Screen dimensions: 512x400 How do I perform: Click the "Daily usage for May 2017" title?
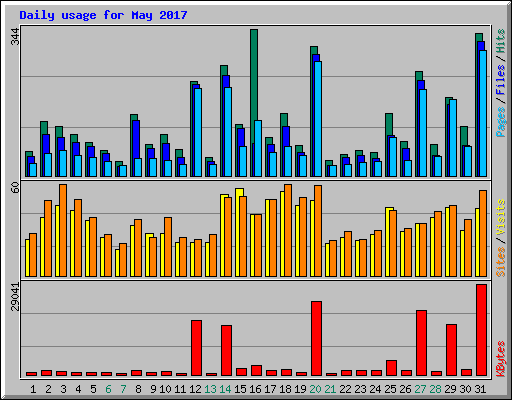pos(103,15)
